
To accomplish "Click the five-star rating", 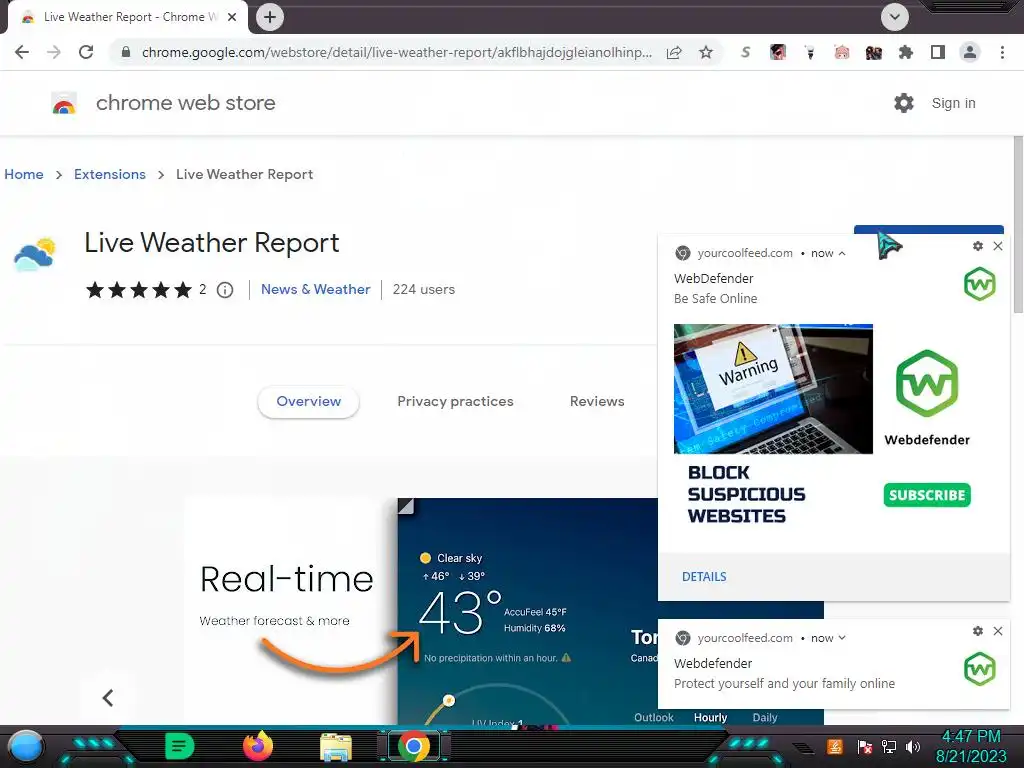I will (x=138, y=290).
